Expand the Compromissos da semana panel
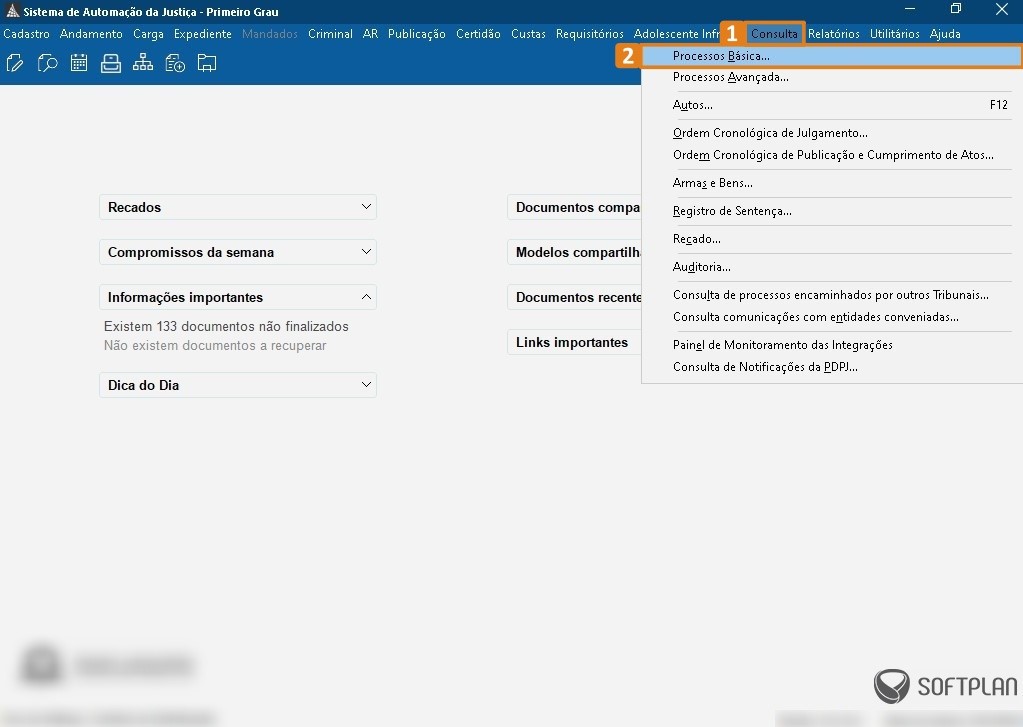 [x=237, y=252]
